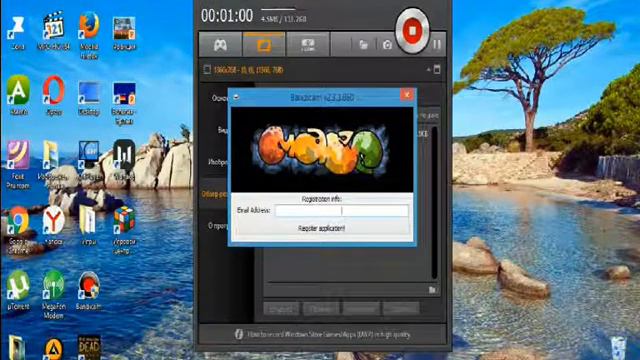The height and width of the screenshot is (360, 640).
Task: Open the DEAD game shortcut at bottom
Action: coord(89,348)
